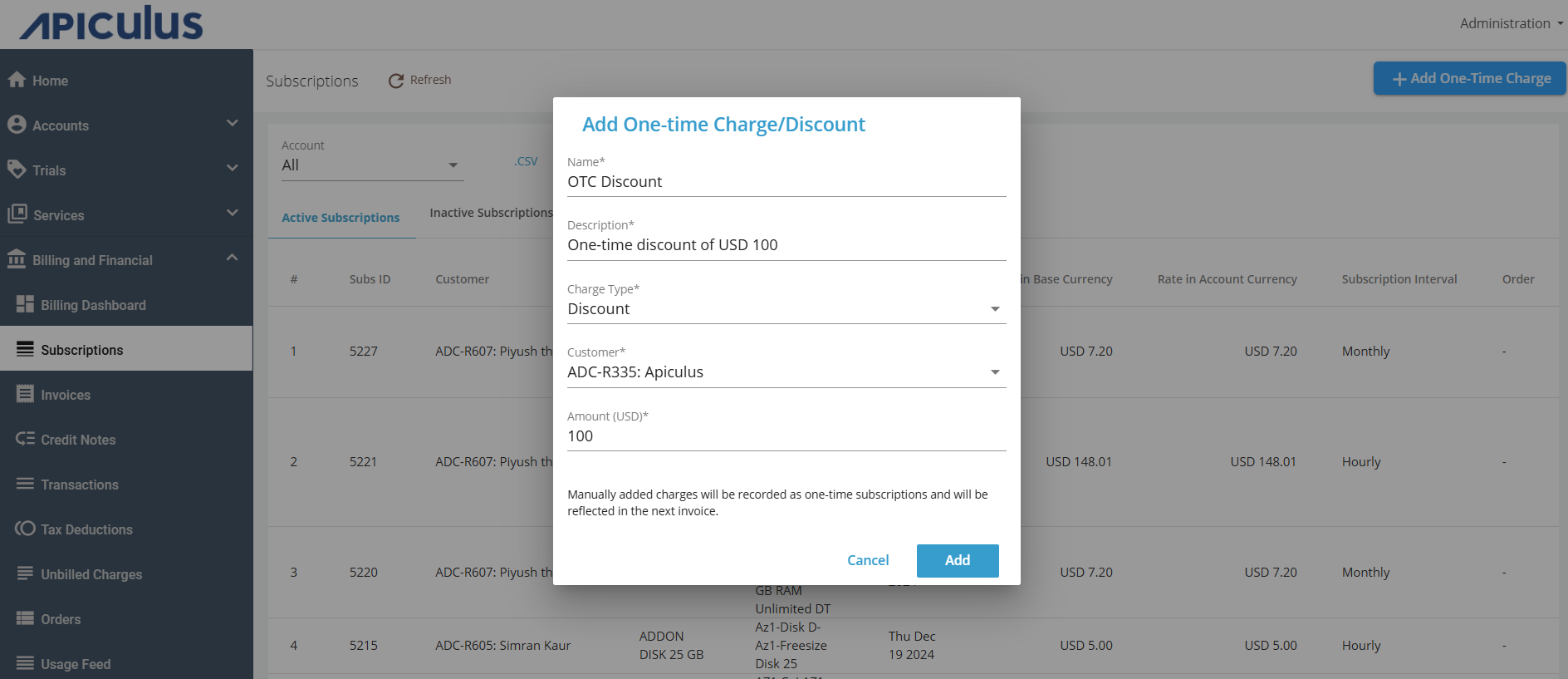1568x679 pixels.
Task: Open Credit Notes menu item
Action: pos(126,440)
